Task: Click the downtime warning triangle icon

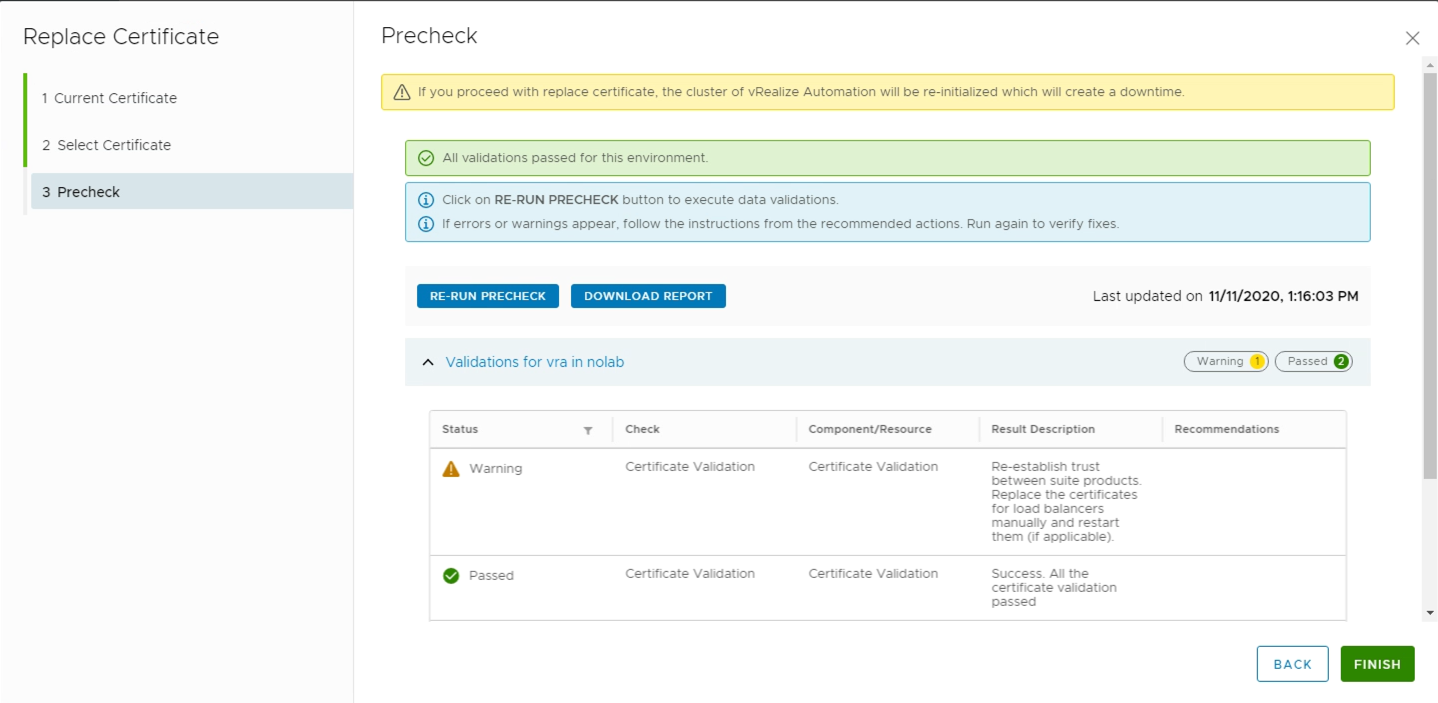Action: click(402, 92)
